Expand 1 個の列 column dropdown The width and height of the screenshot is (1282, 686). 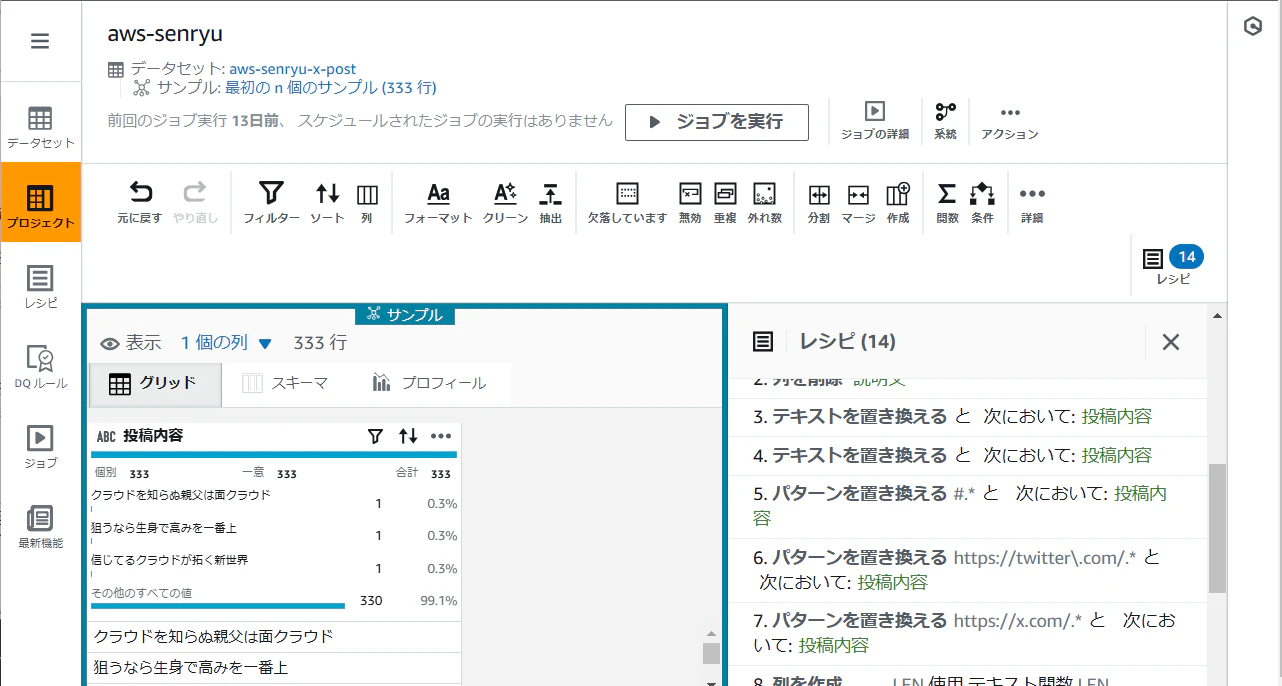226,343
